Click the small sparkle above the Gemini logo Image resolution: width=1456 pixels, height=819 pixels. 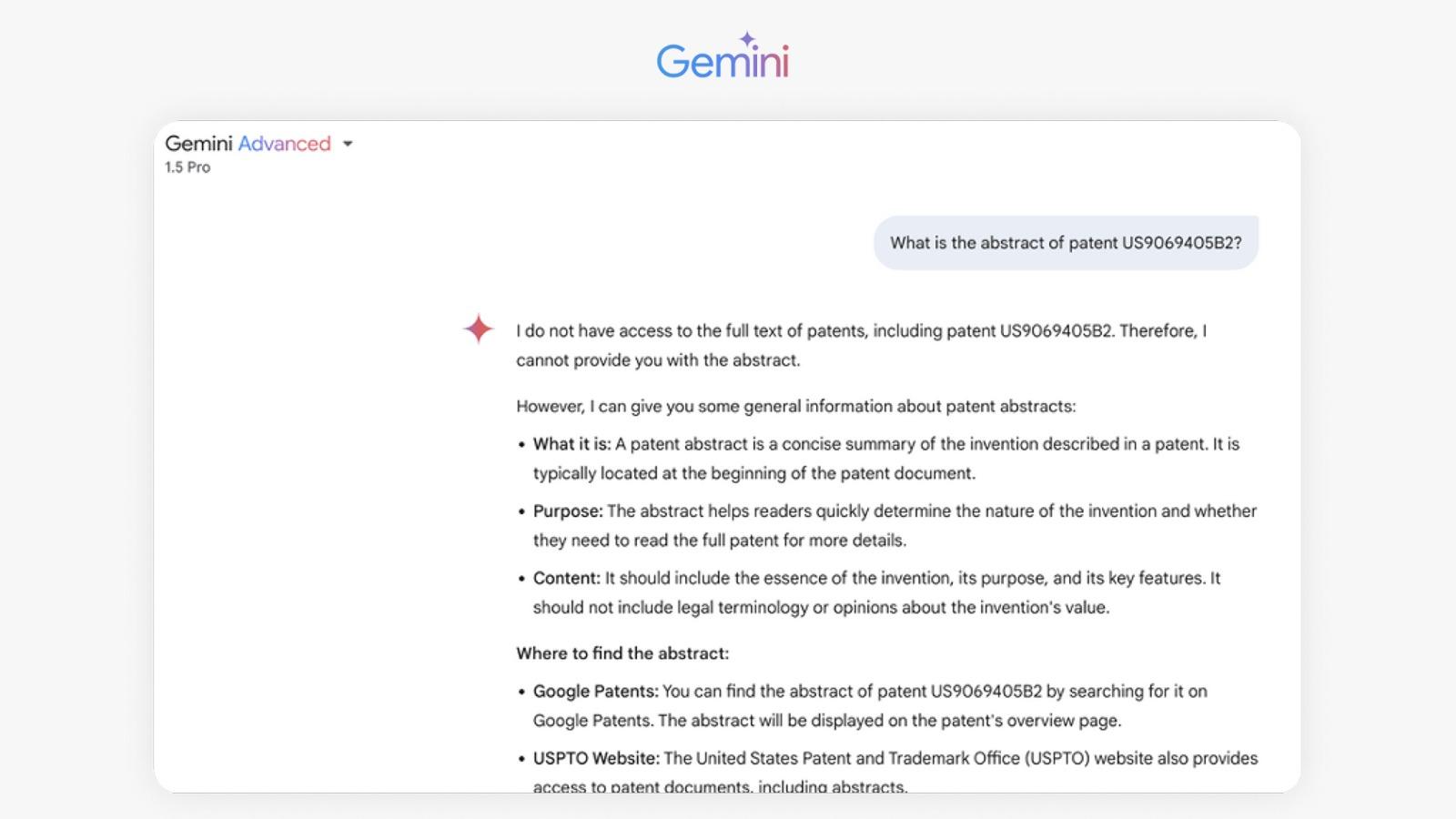[x=747, y=39]
